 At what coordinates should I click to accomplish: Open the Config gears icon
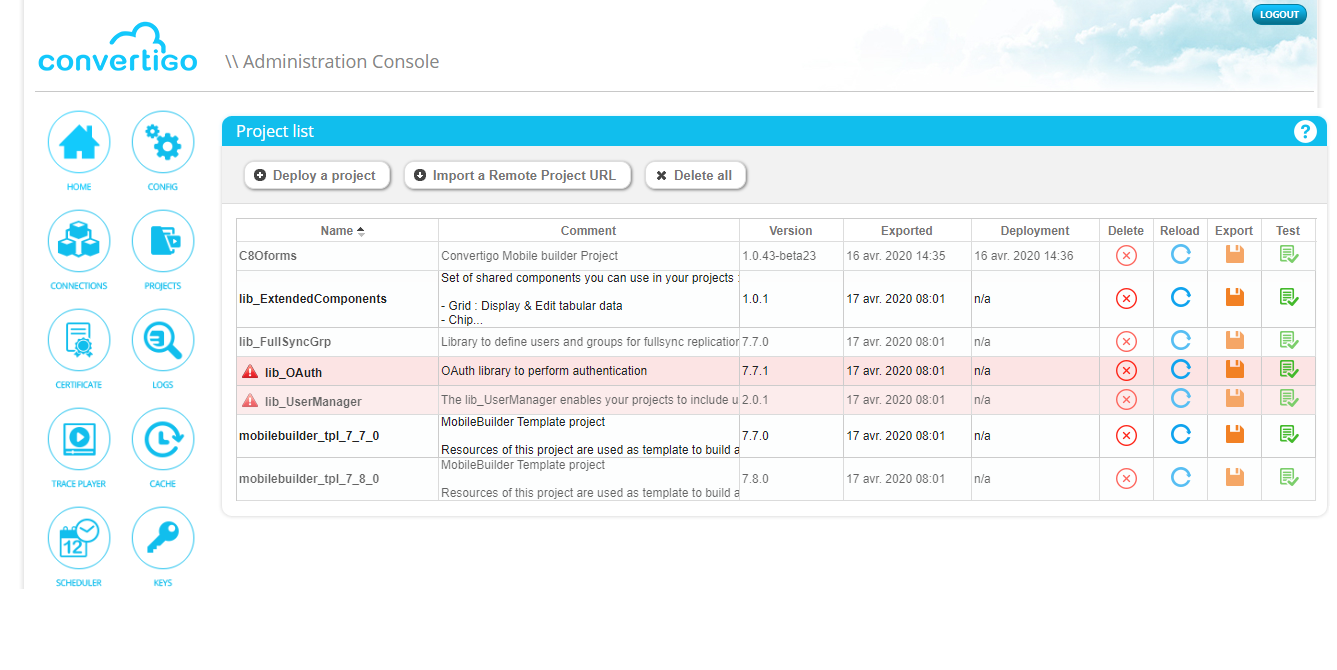coord(163,142)
